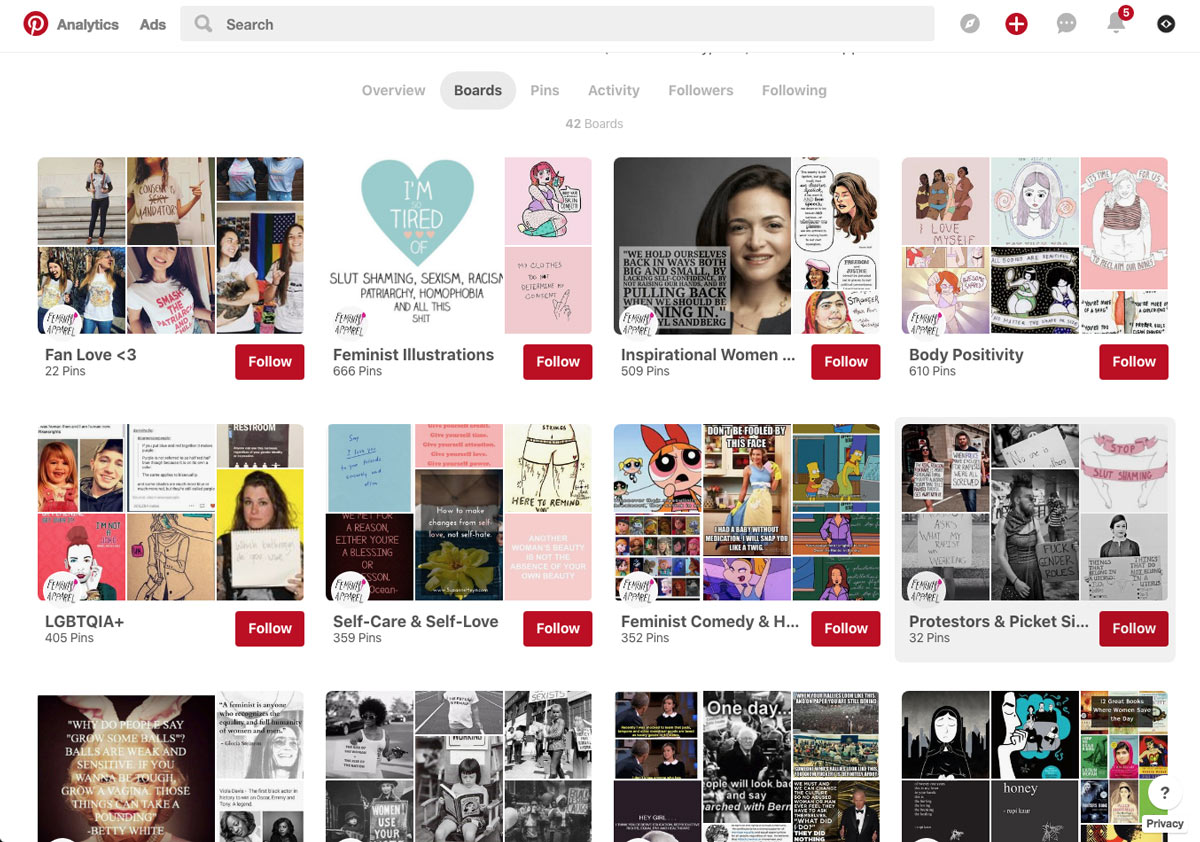Viewport: 1200px width, 842px height.
Task: Open help via the question mark button
Action: 1163,792
